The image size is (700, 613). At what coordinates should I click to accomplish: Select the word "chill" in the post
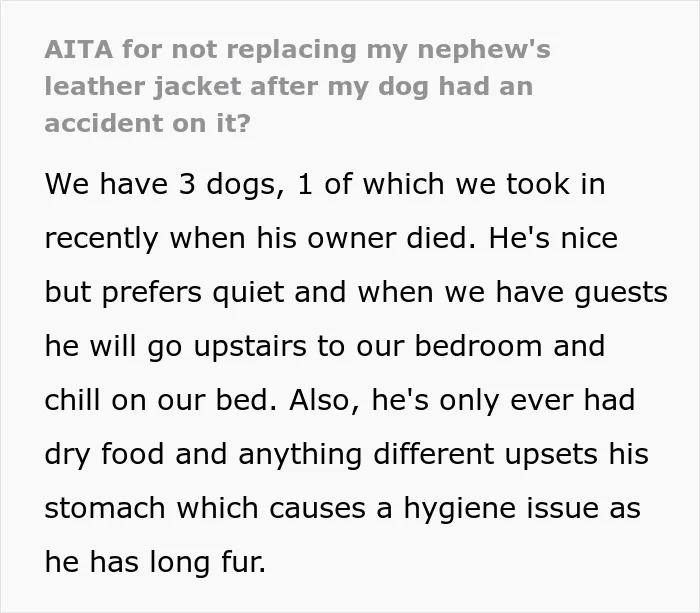pyautogui.click(x=74, y=399)
